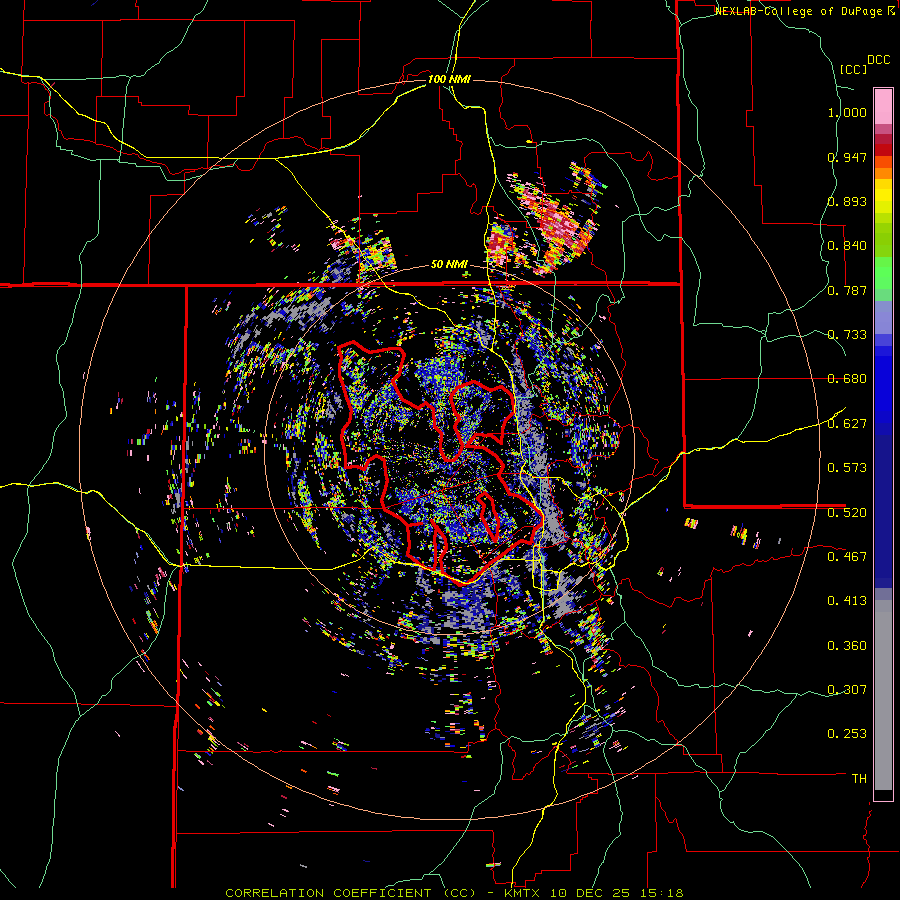Image resolution: width=900 pixels, height=900 pixels.
Task: Select the 0.520 legend value
Action: coord(847,513)
